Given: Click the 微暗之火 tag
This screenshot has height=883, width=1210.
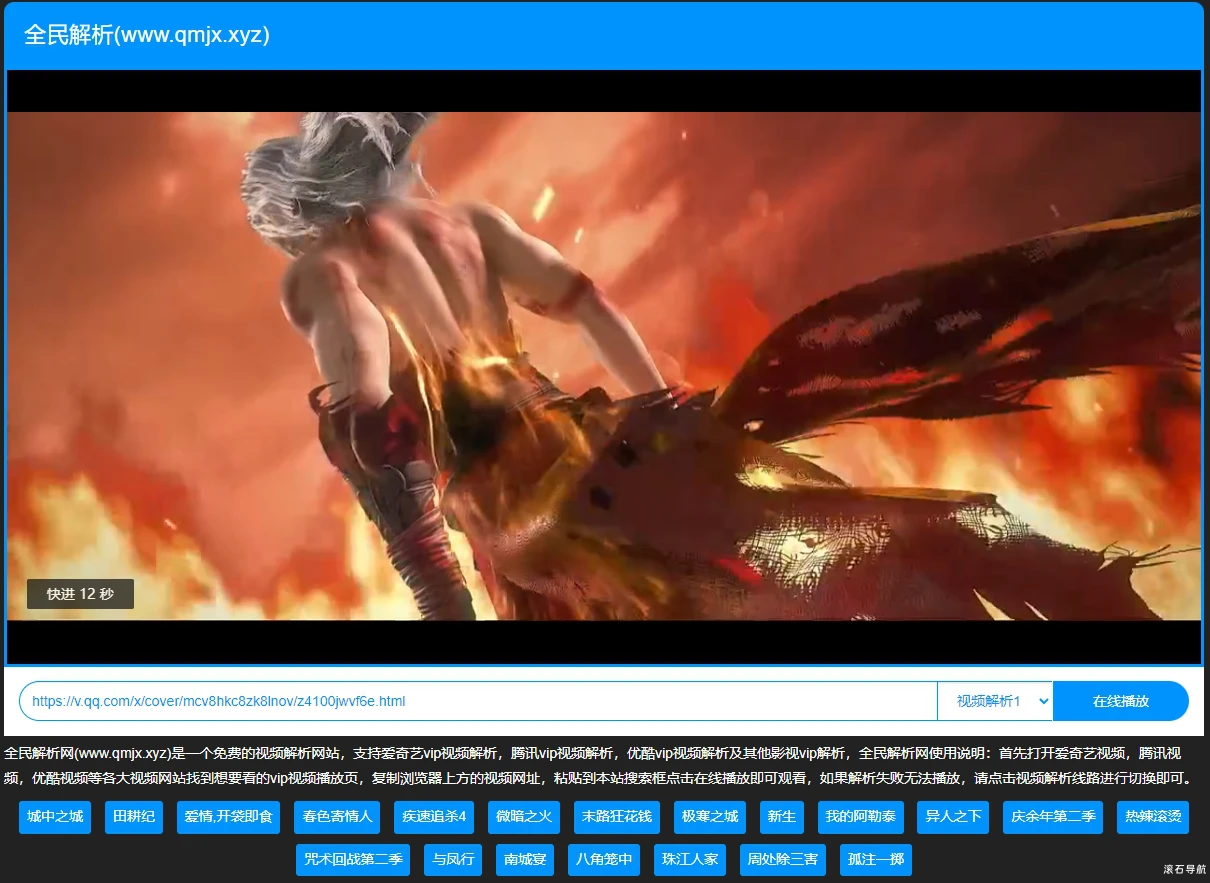Looking at the screenshot, I should pos(524,817).
